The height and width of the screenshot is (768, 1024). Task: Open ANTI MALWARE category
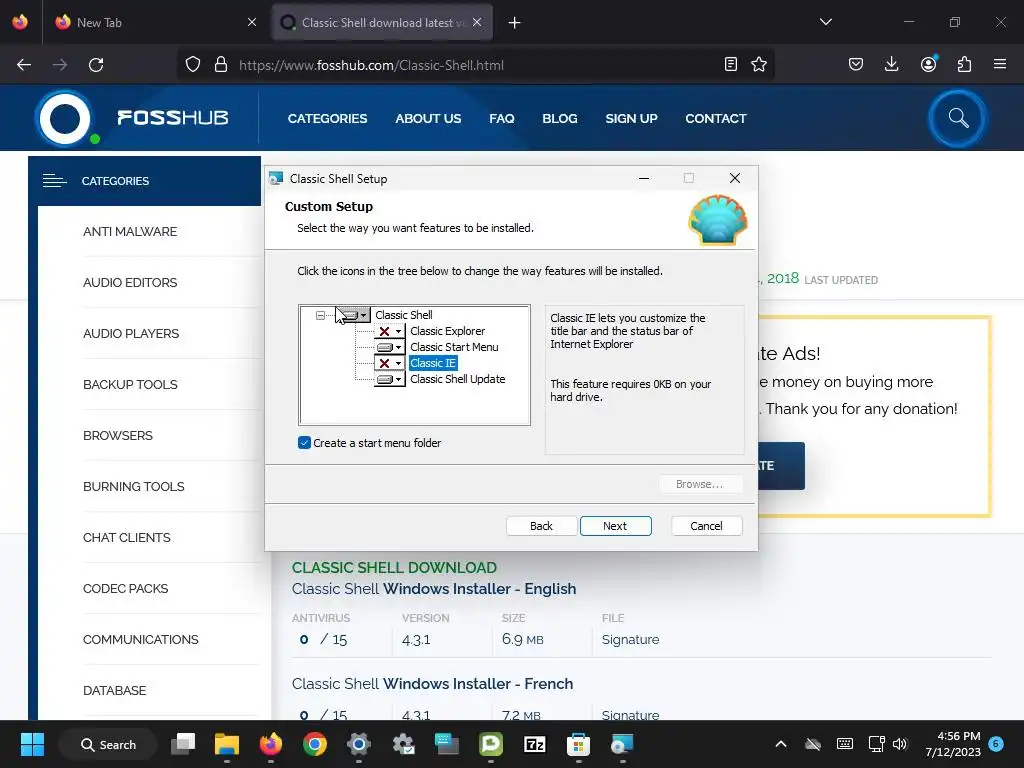(x=130, y=232)
